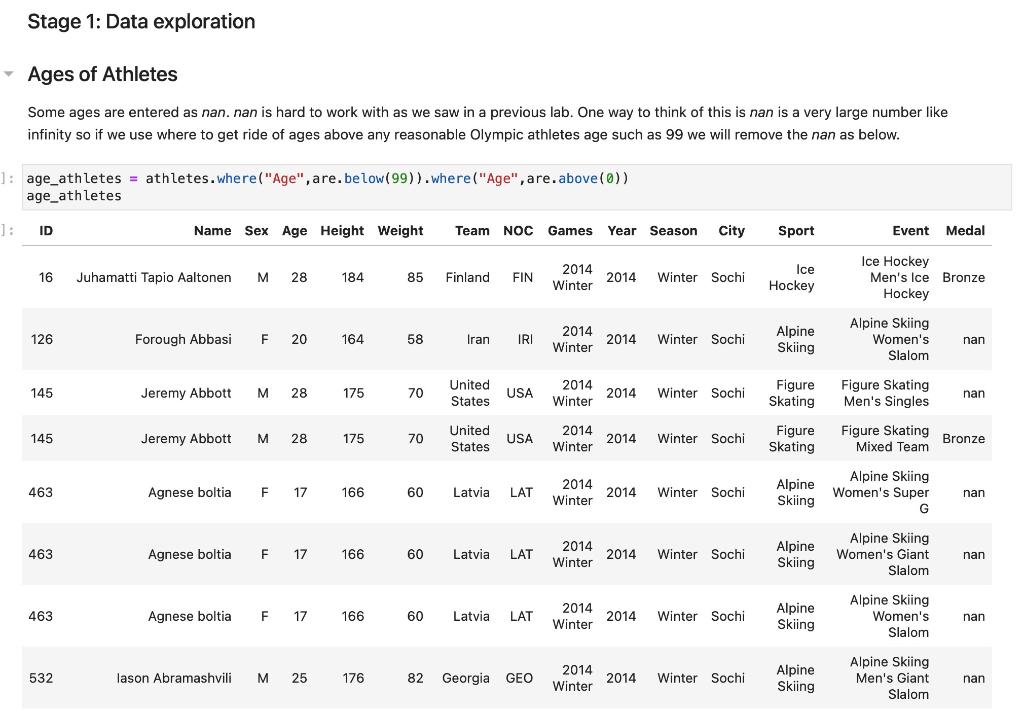Click the row for Iason Abramashvili
1024x709 pixels.
tap(174, 677)
